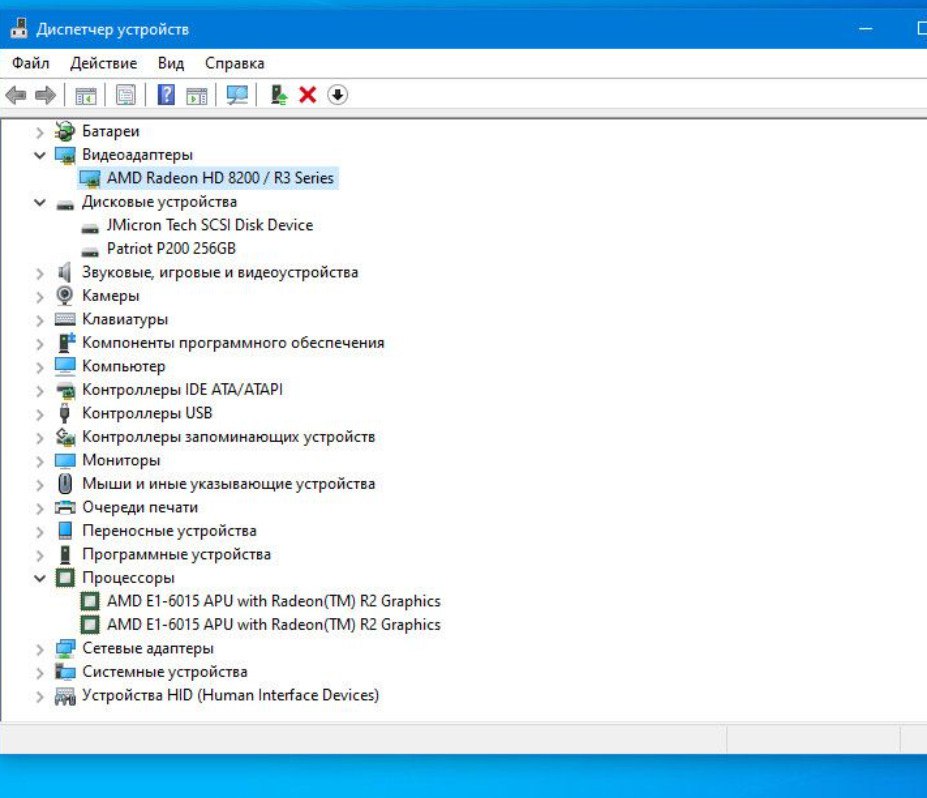Expand the Сетевые адаптеры chevron
927x798 pixels.
pyautogui.click(x=40, y=650)
